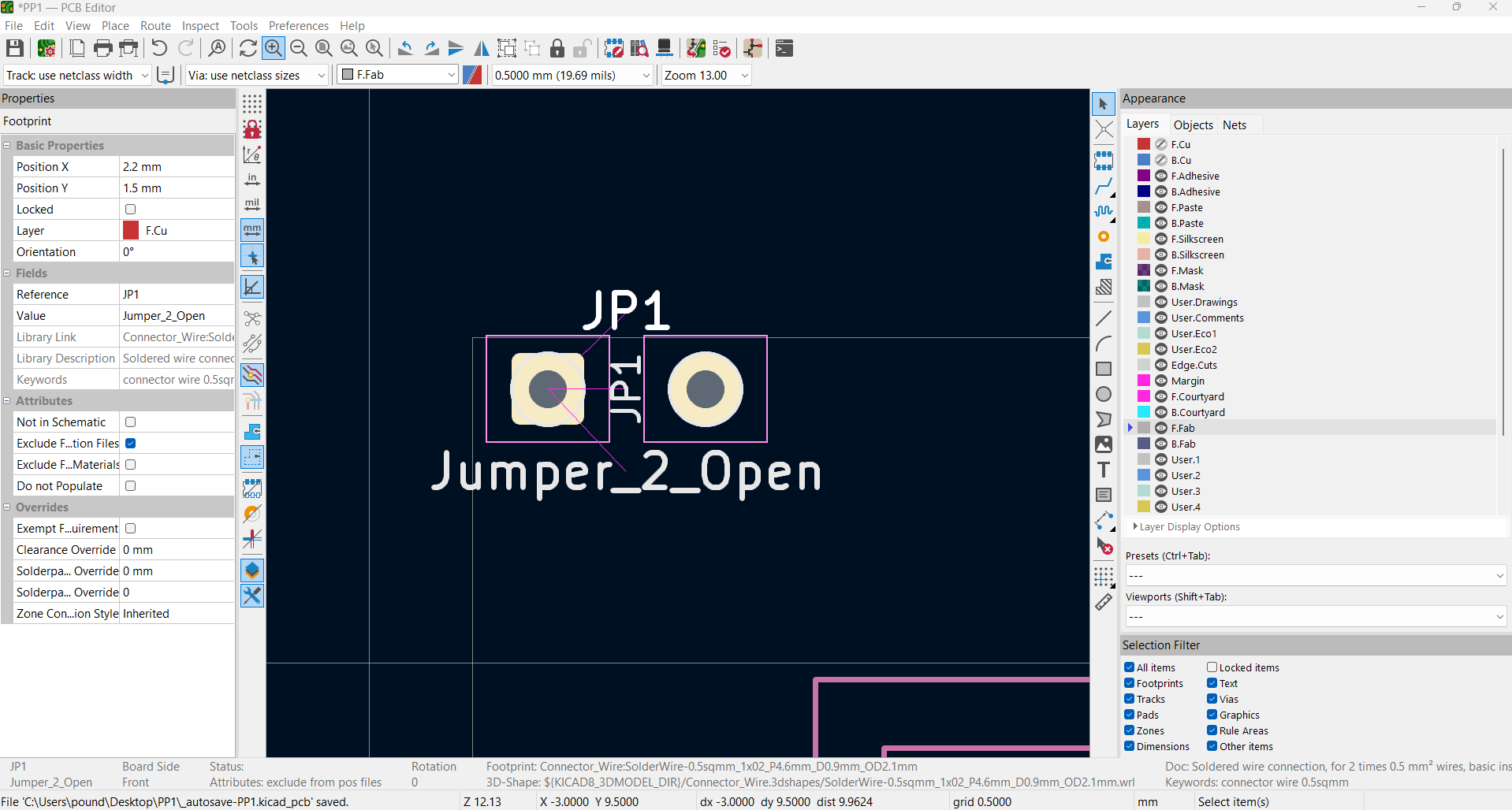This screenshot has height=810, width=1512.
Task: Switch units to mils icon
Action: pyautogui.click(x=252, y=205)
